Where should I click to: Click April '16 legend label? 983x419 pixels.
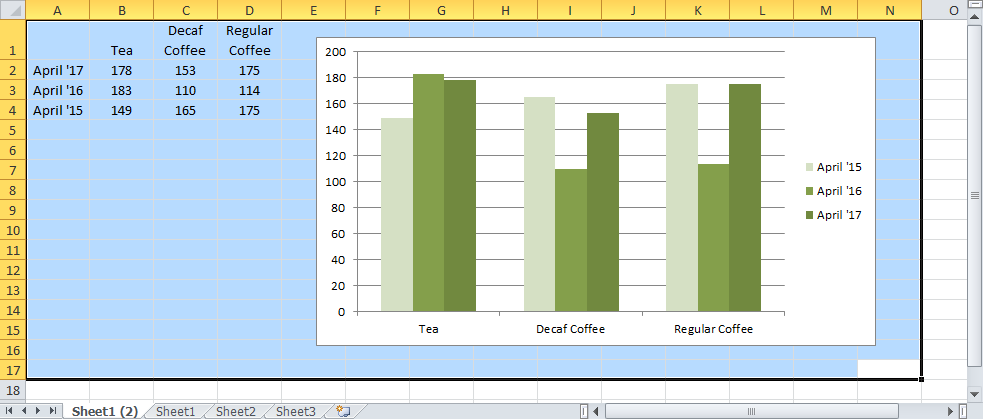[x=839, y=191]
